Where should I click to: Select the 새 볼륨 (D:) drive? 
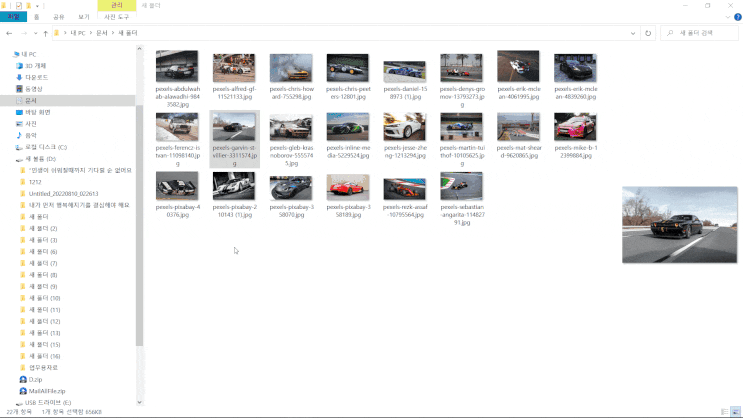click(x=40, y=159)
